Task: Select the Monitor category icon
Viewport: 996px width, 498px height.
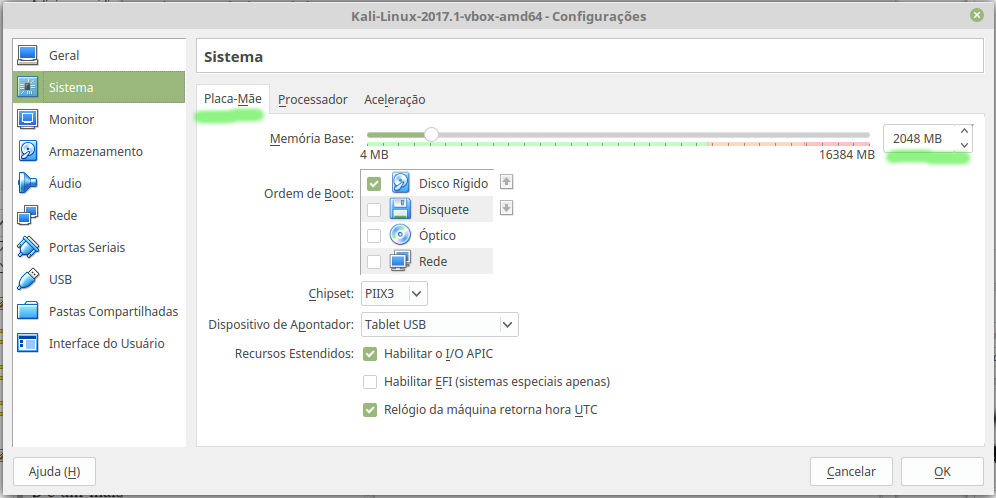Action: (x=28, y=119)
